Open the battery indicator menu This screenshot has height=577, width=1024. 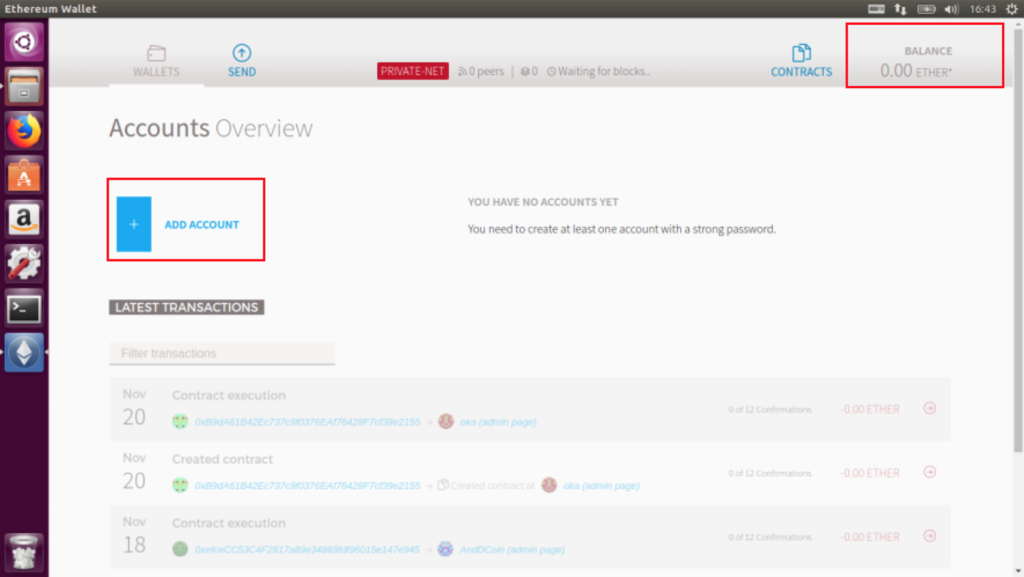pyautogui.click(x=926, y=8)
